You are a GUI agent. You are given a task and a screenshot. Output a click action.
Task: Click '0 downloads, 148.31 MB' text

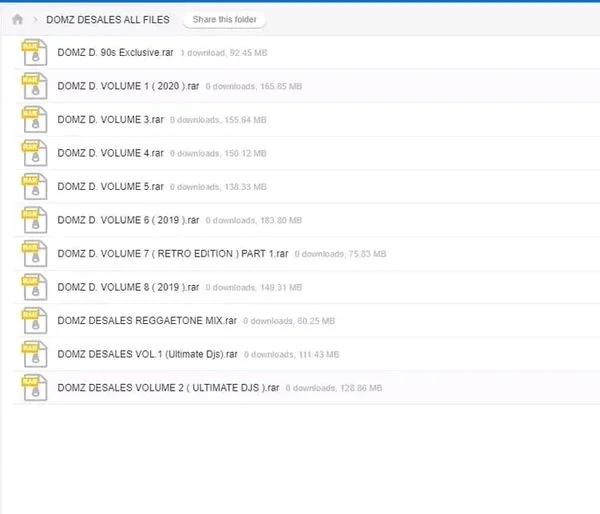(x=254, y=287)
